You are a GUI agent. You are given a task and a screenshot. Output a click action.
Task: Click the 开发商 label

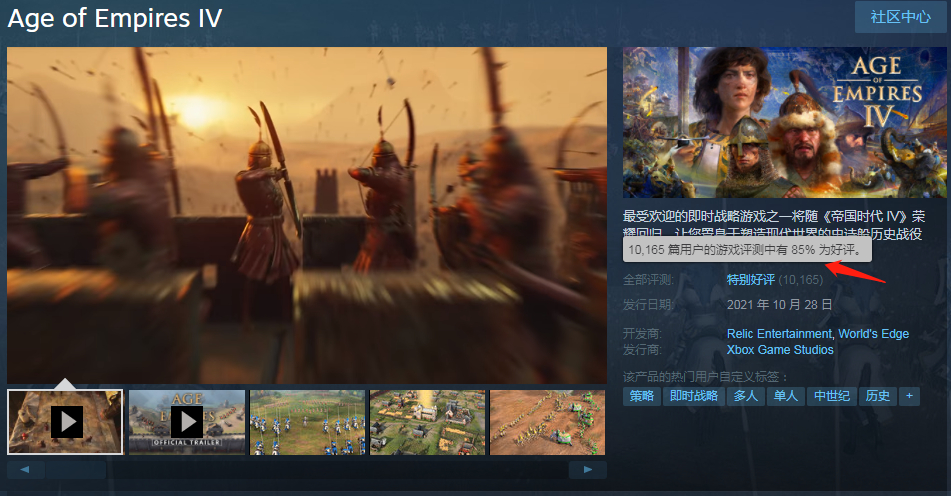642,333
